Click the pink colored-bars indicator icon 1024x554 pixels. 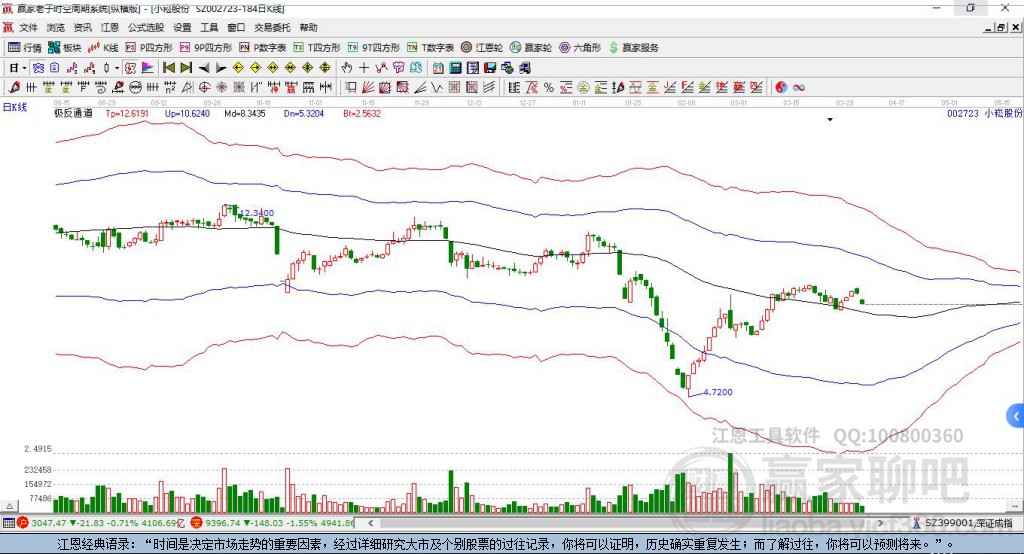point(148,67)
